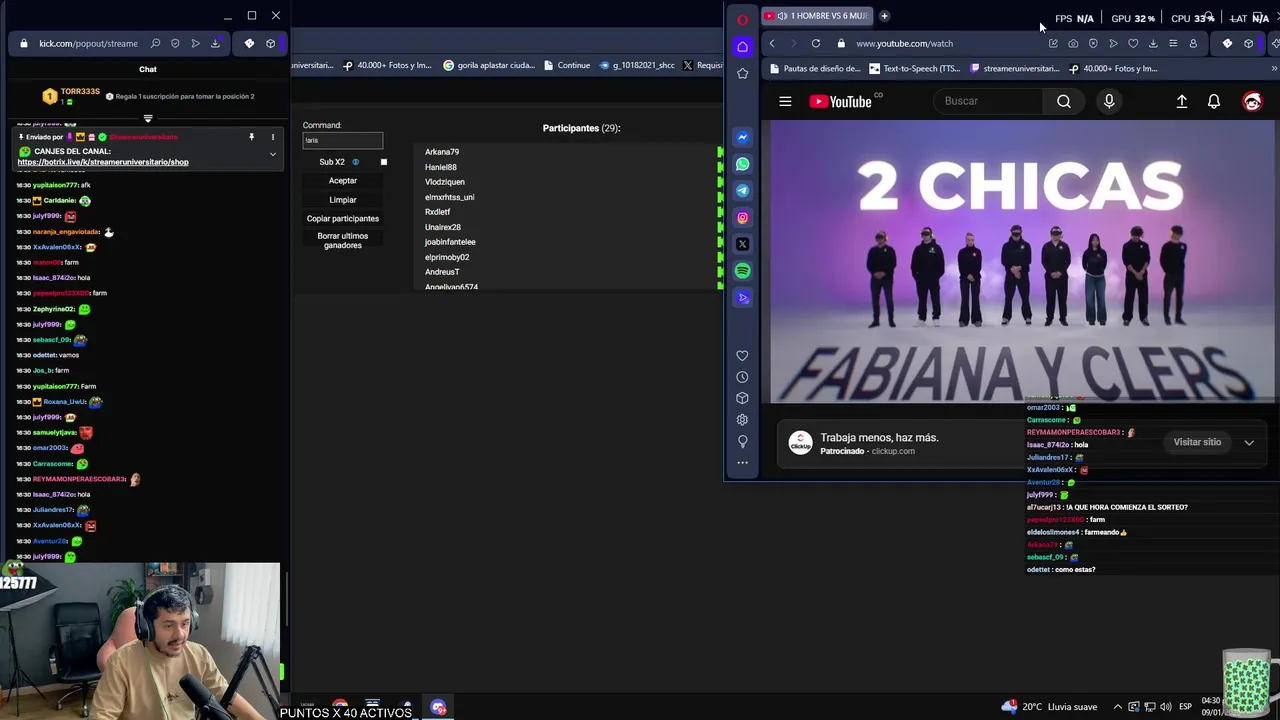Switch to the 1 HOMBRE VS 6 MUJ tab
Viewport: 1280px width, 720px height.
(817, 16)
